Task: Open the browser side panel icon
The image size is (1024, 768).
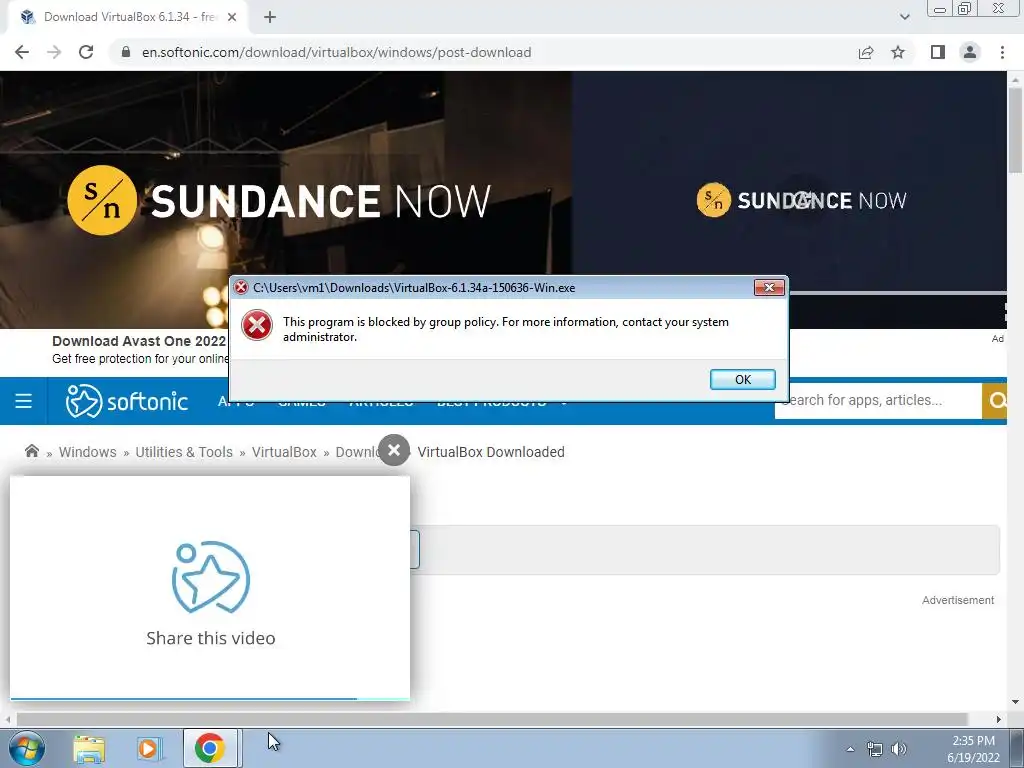Action: click(x=938, y=52)
